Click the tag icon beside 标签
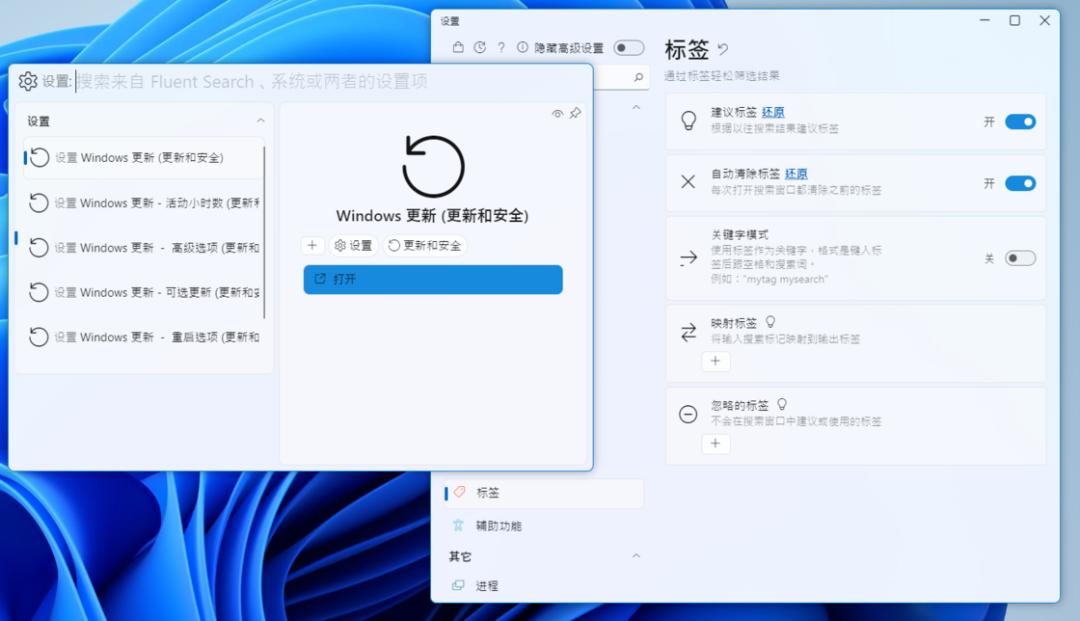This screenshot has width=1080, height=621. [459, 492]
